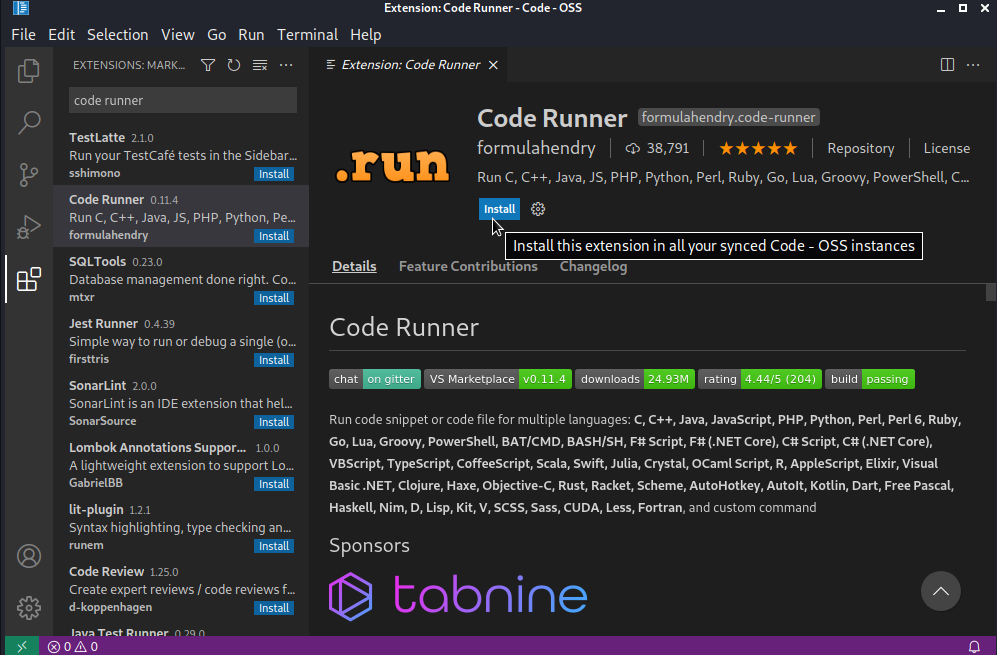Screen dimensions: 997x655
Task: Open the Manage gear in activity bar
Action: pos(29,608)
